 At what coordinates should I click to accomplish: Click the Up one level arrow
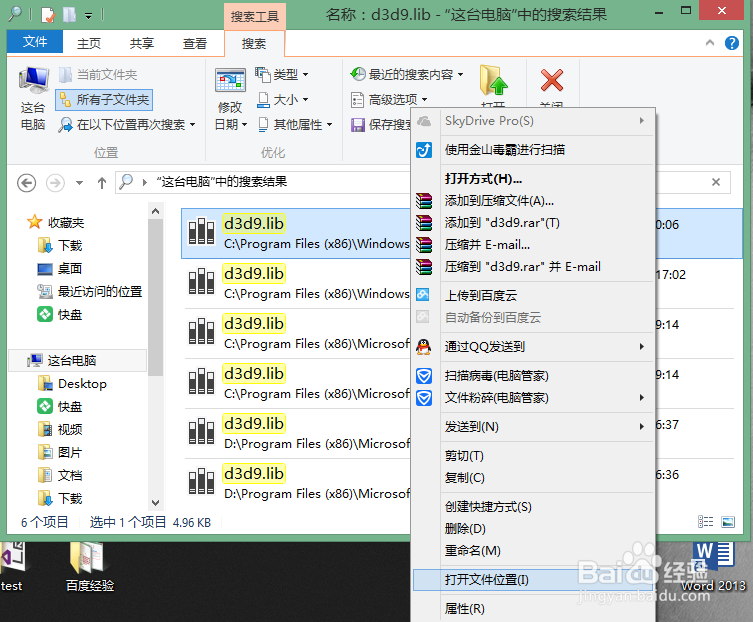(102, 183)
